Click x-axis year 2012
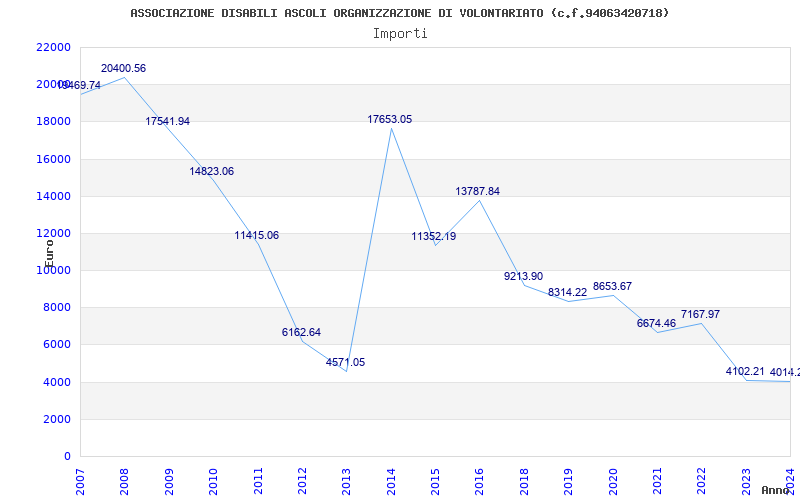Screen dimensions: 800x500 (302, 481)
